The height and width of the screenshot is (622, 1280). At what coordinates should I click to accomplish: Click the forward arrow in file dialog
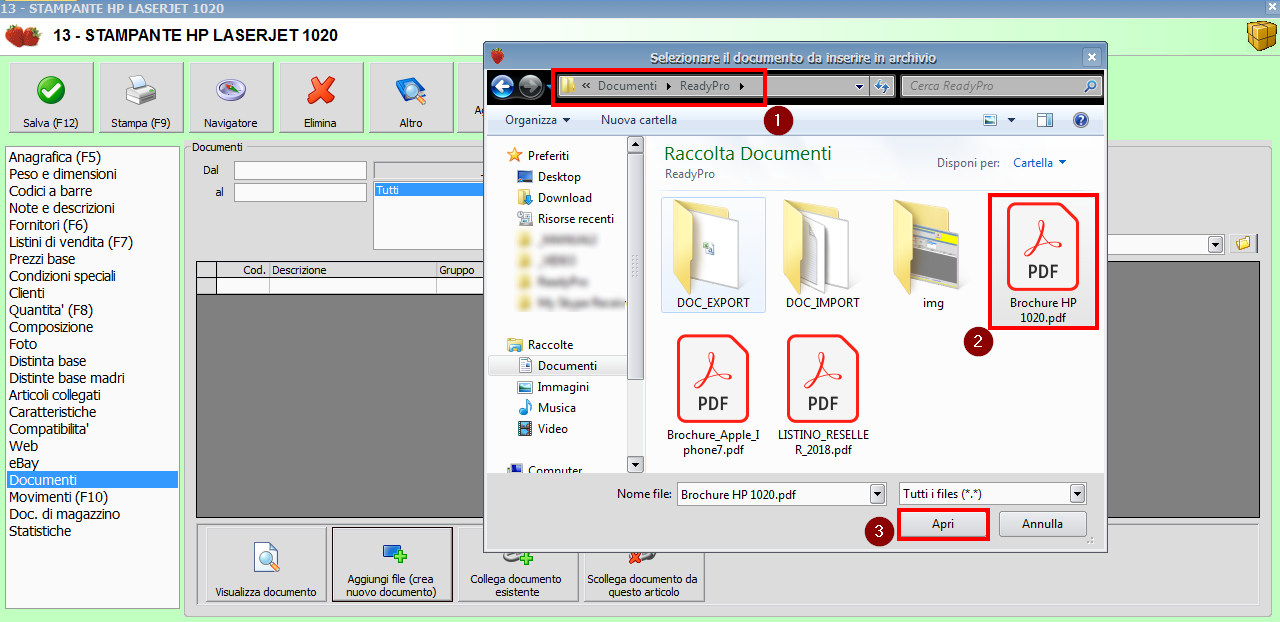pyautogui.click(x=531, y=87)
